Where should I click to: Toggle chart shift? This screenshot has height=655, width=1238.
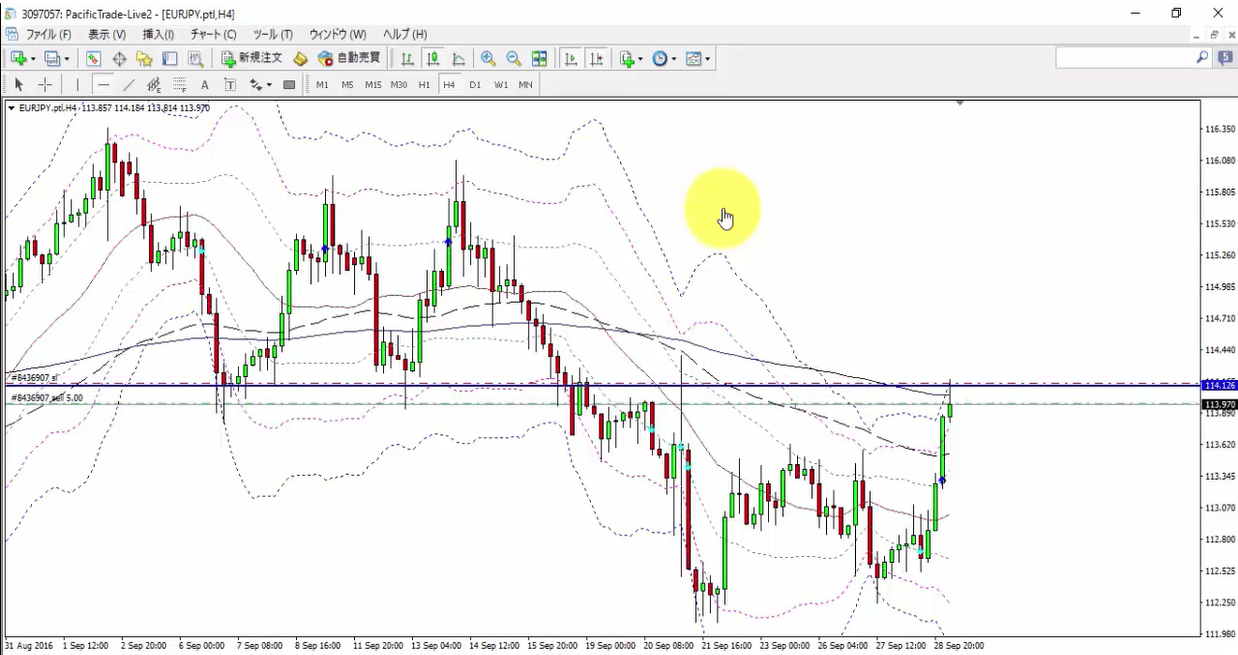click(x=597, y=59)
